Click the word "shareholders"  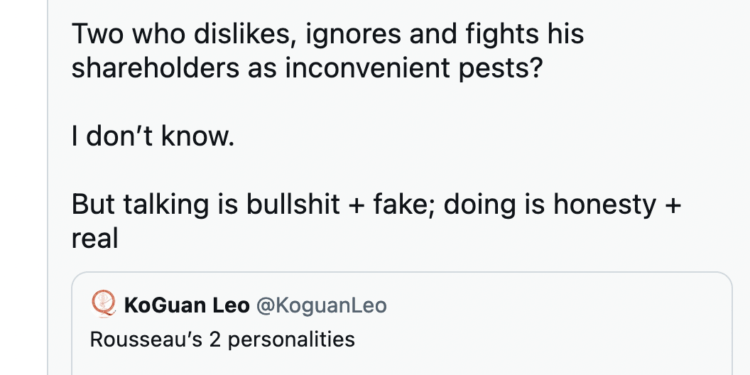[x=155, y=68]
